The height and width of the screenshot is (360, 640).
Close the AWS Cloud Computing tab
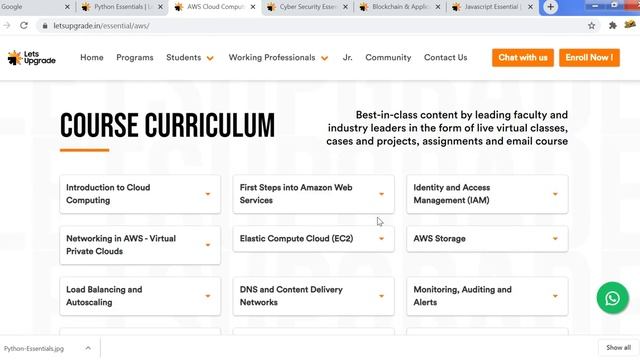click(253, 7)
